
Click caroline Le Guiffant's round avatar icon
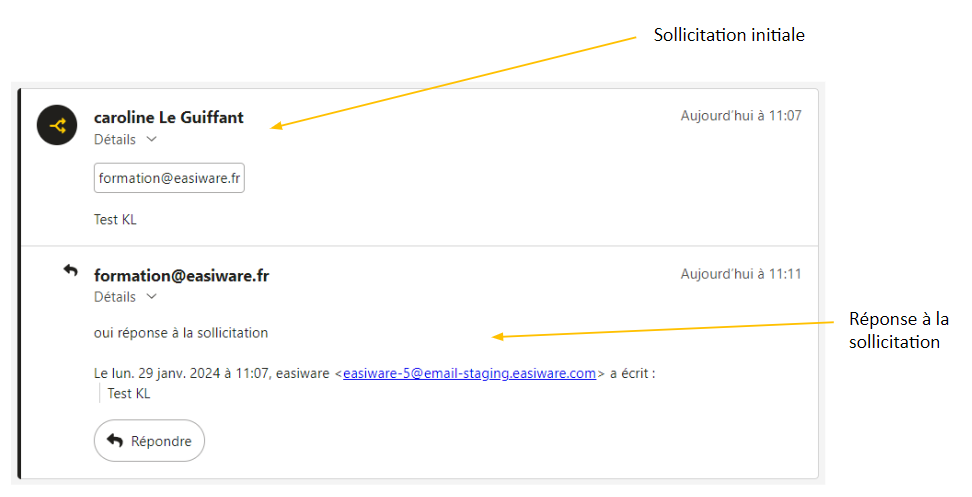[57, 125]
